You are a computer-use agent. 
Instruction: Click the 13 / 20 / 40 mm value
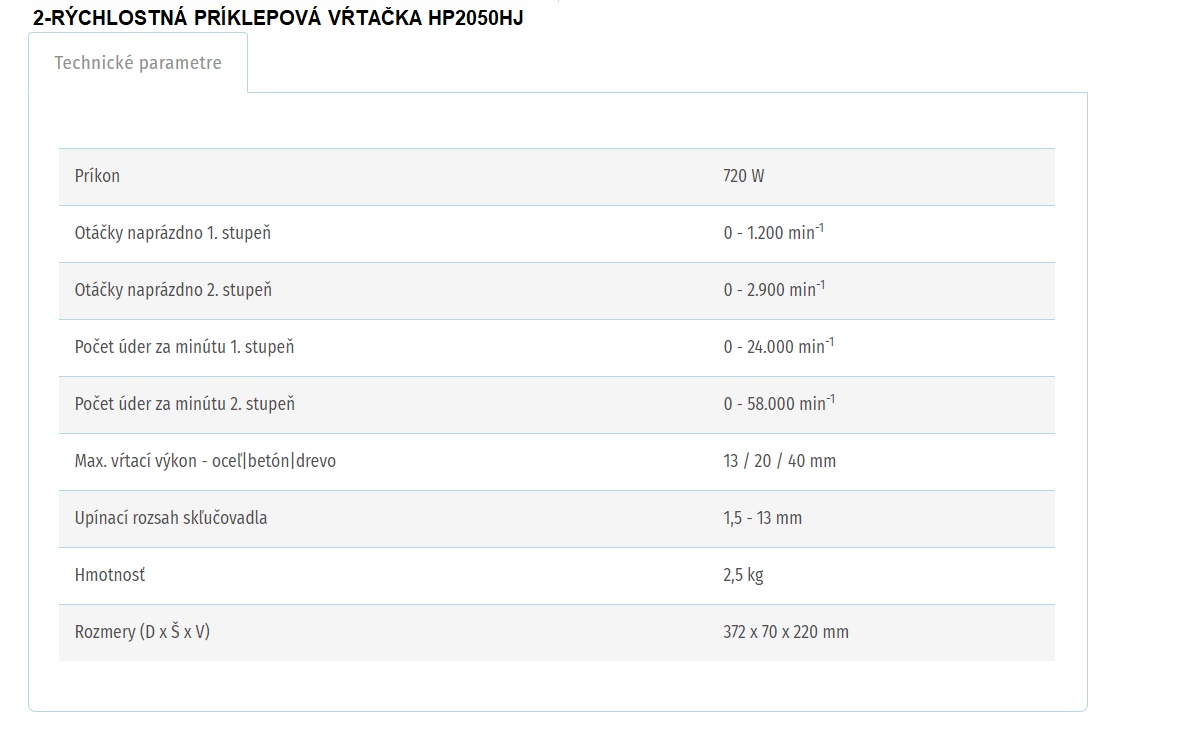(x=779, y=461)
